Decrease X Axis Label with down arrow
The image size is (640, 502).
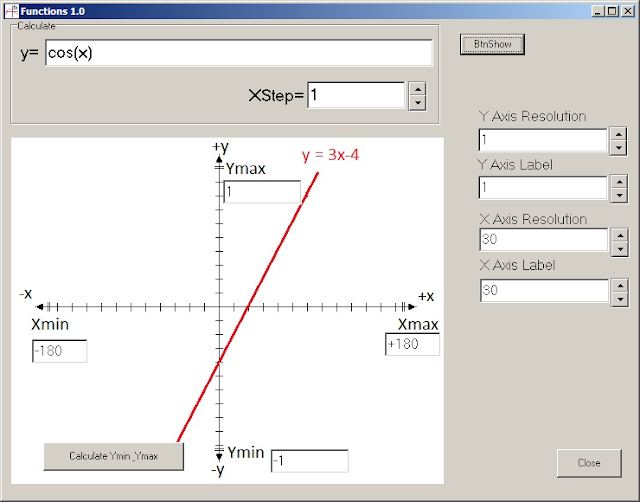tap(620, 300)
